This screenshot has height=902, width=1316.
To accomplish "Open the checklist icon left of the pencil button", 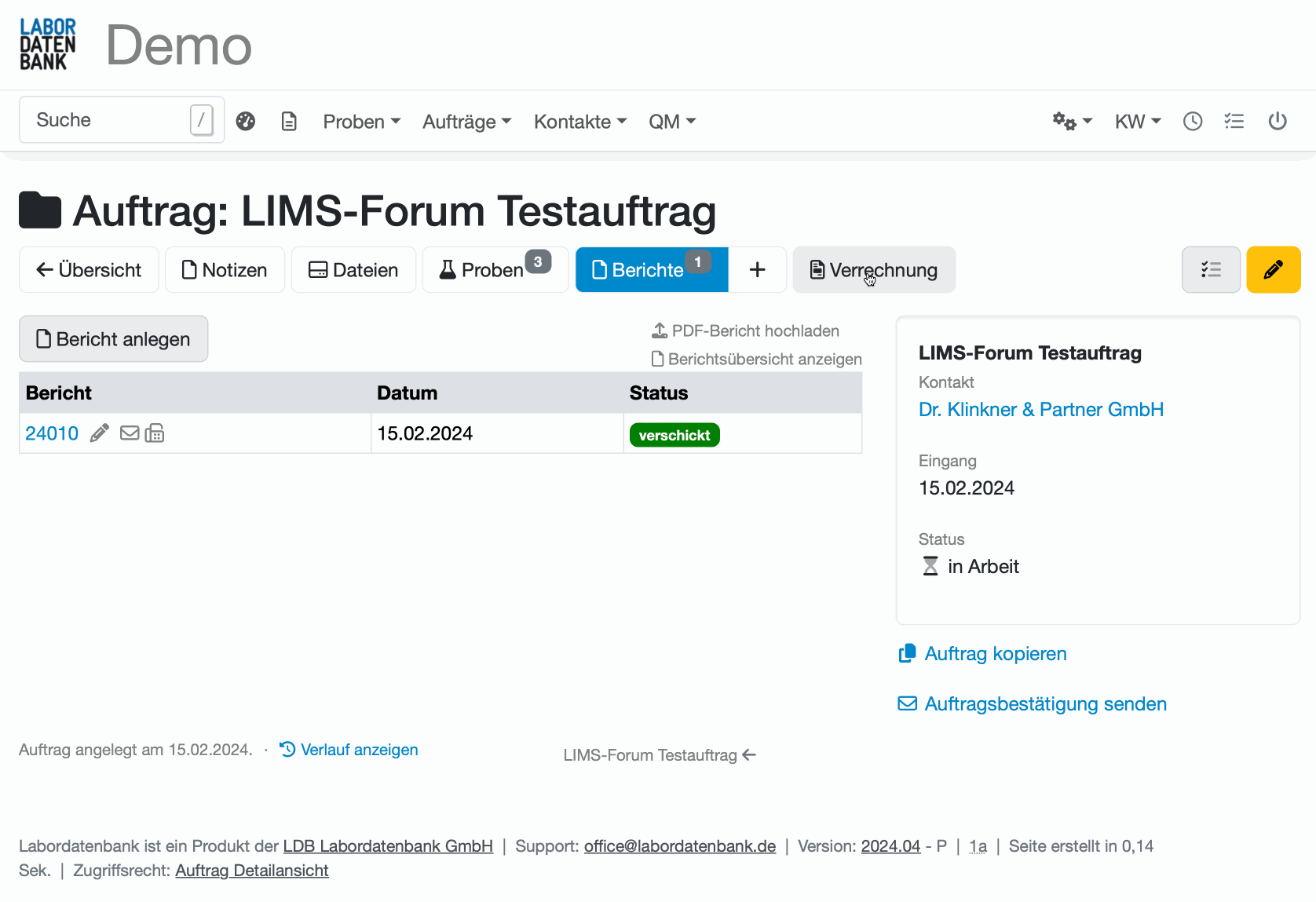I will click(x=1212, y=269).
